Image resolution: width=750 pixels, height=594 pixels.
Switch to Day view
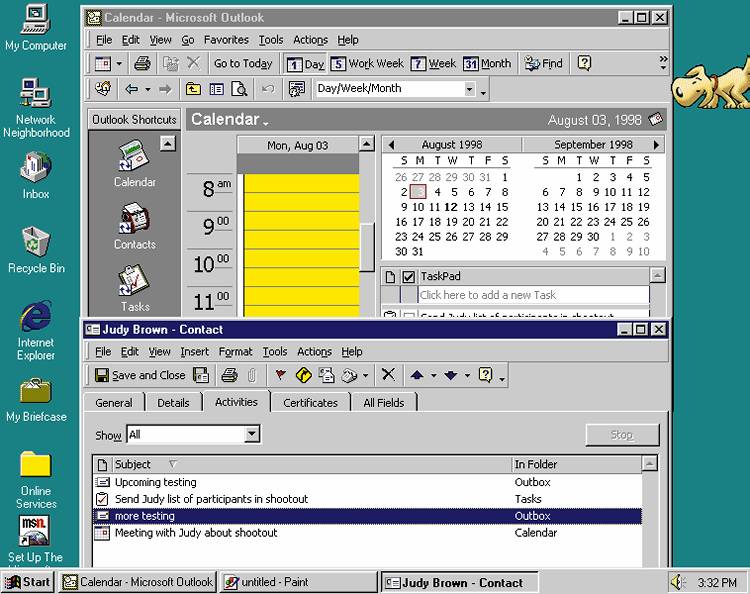click(x=306, y=64)
